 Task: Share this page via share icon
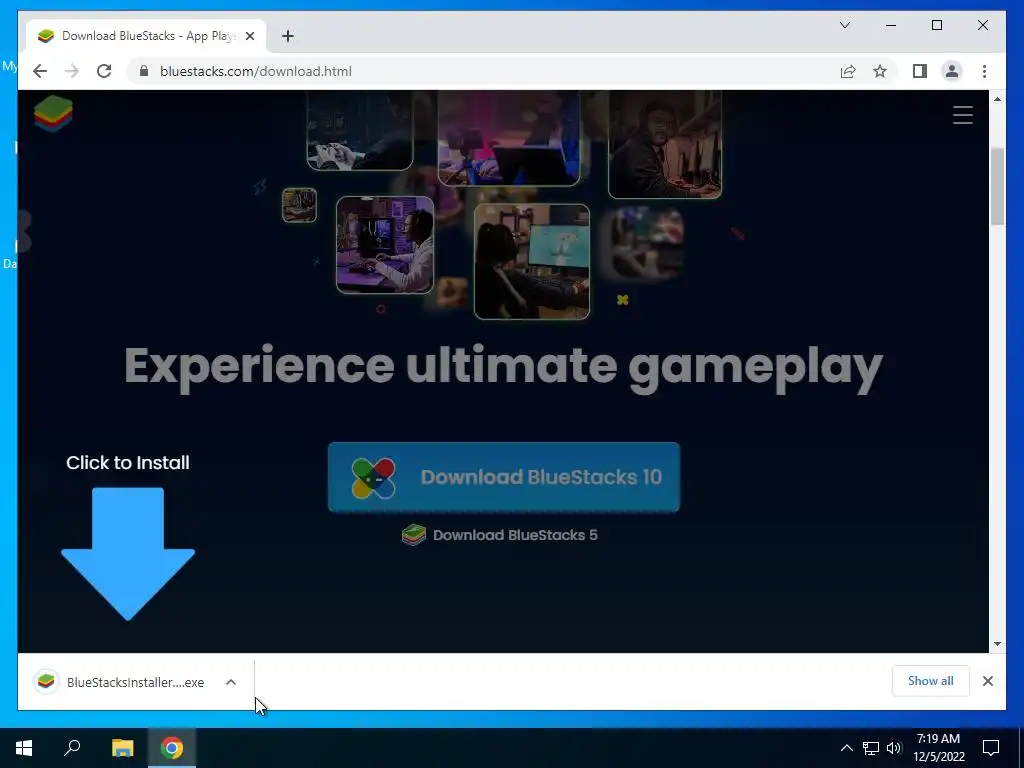pos(848,71)
